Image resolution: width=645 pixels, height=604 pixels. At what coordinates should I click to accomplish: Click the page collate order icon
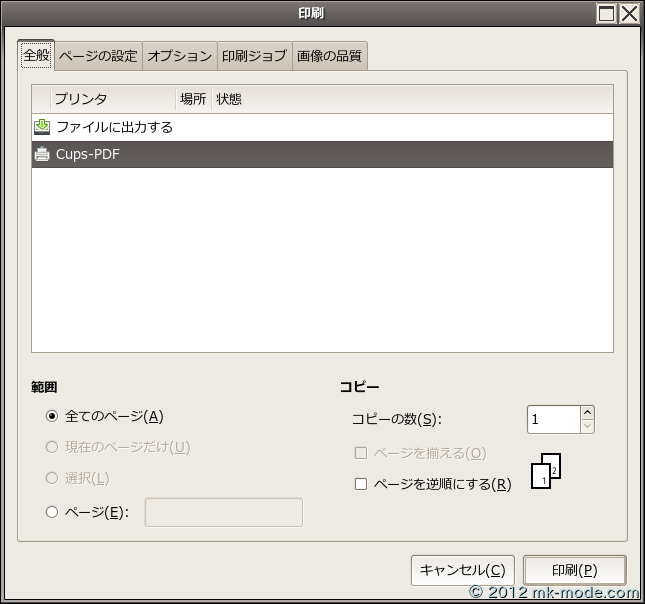pos(545,471)
